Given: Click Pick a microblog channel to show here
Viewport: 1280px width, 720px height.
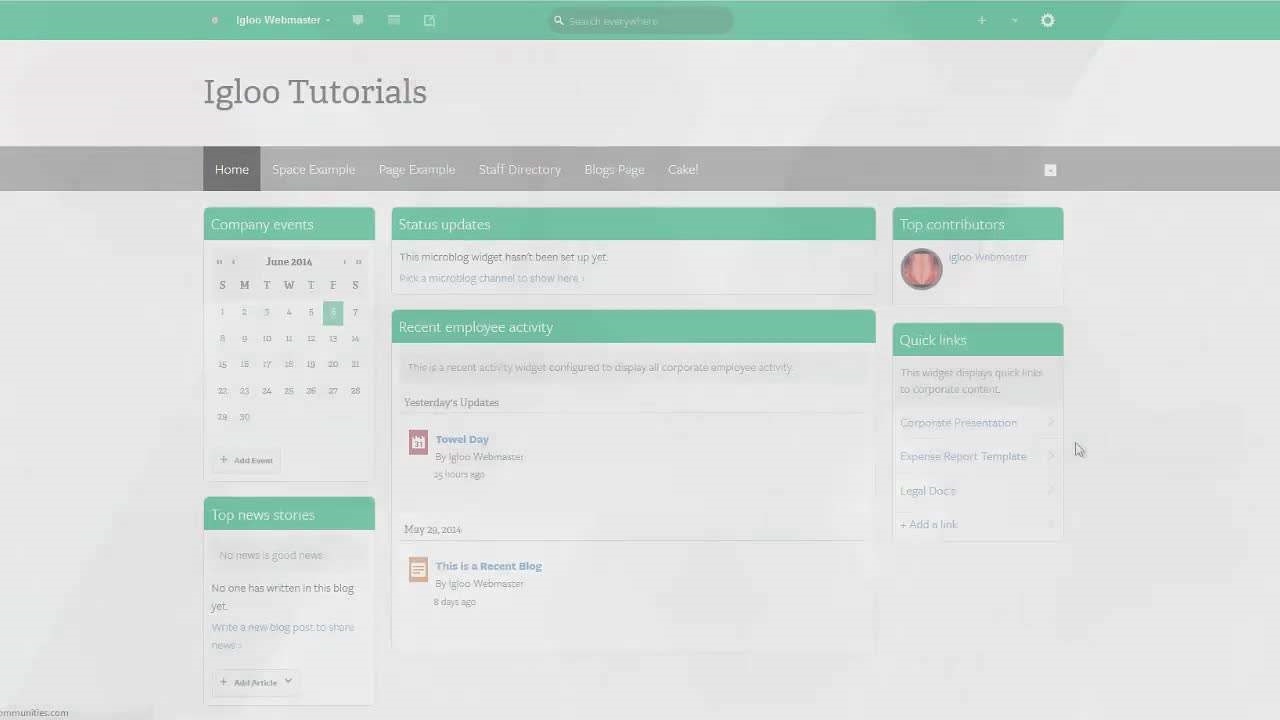Looking at the screenshot, I should coord(491,278).
